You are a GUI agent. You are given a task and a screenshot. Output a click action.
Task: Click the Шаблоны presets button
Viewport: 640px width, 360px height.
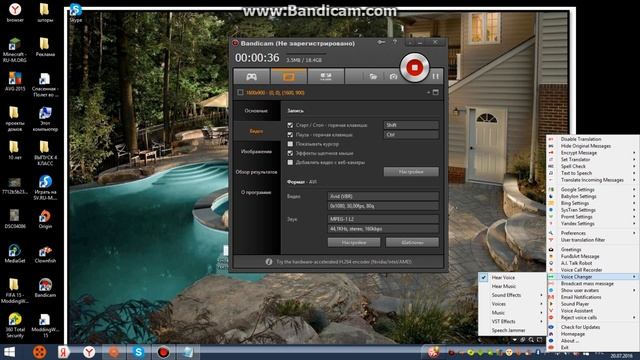tap(412, 242)
